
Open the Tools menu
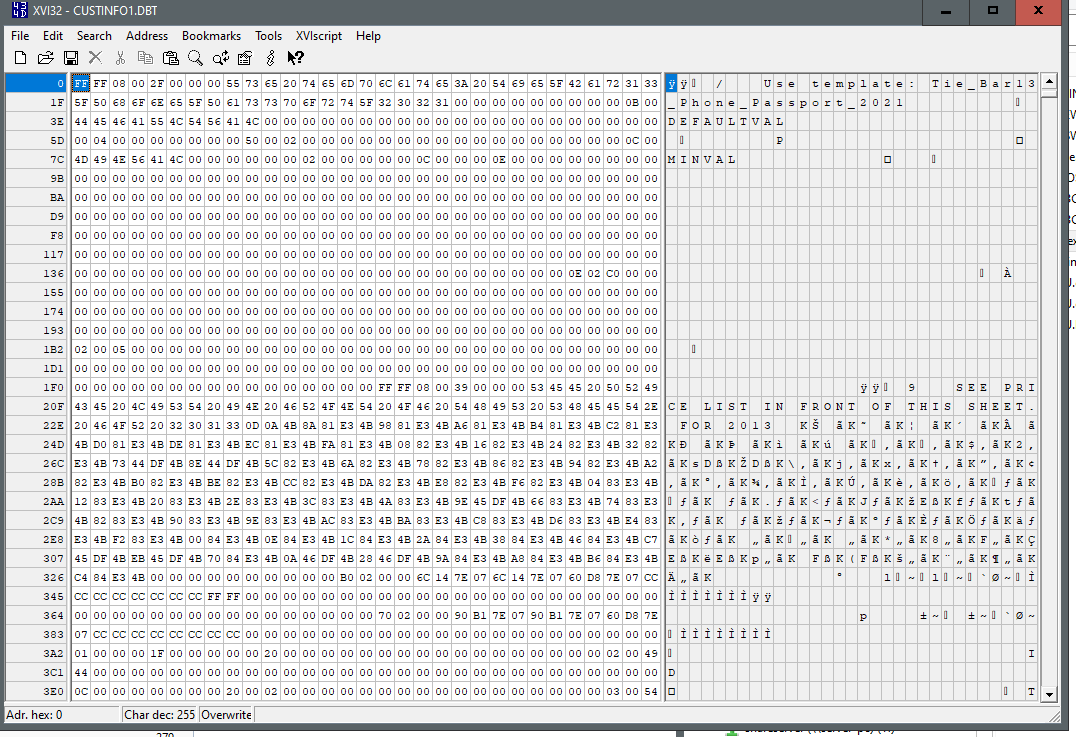click(x=268, y=36)
